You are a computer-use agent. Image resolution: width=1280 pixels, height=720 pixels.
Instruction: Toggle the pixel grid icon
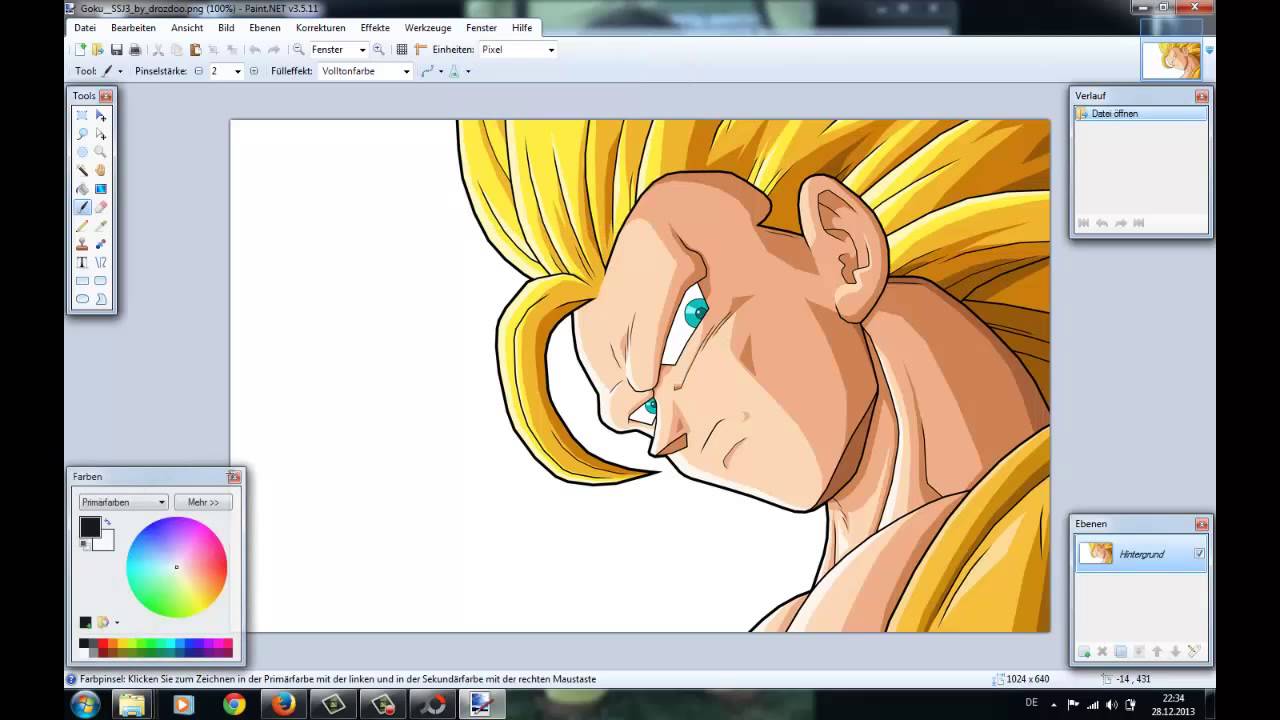[x=402, y=49]
